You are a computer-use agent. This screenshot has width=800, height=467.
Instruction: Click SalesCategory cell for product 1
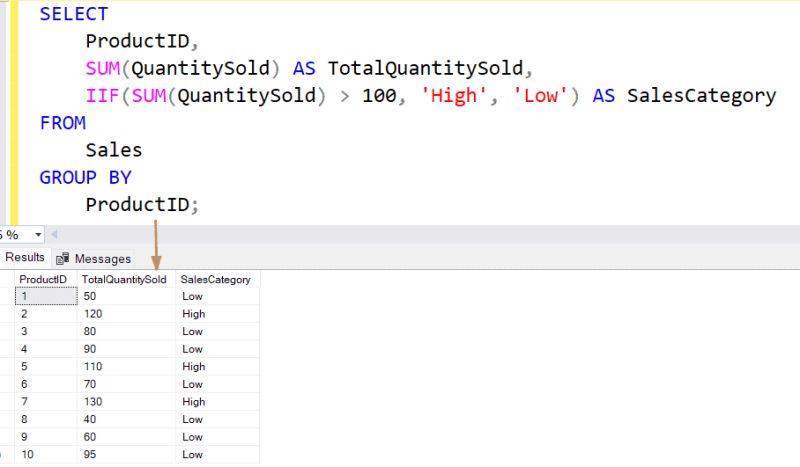click(x=218, y=296)
